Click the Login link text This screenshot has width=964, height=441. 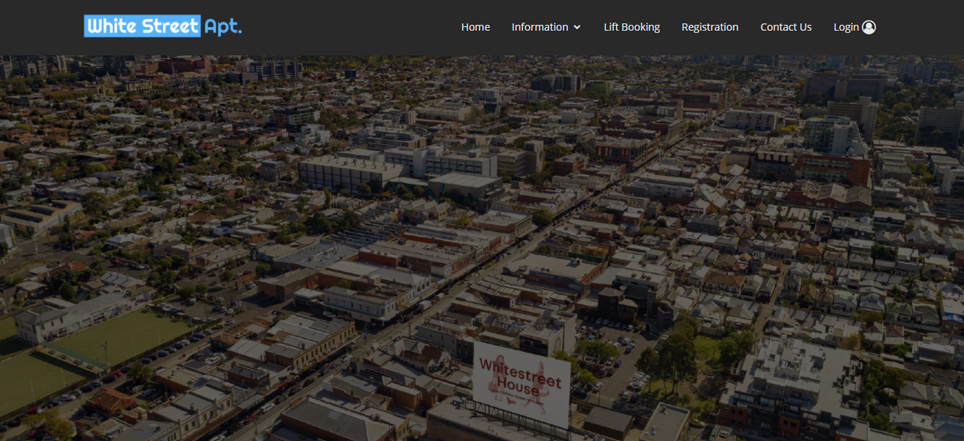pos(846,27)
